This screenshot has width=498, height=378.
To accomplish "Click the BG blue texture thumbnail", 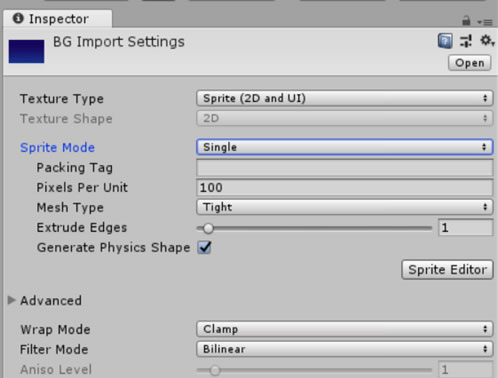I will 26,51.
